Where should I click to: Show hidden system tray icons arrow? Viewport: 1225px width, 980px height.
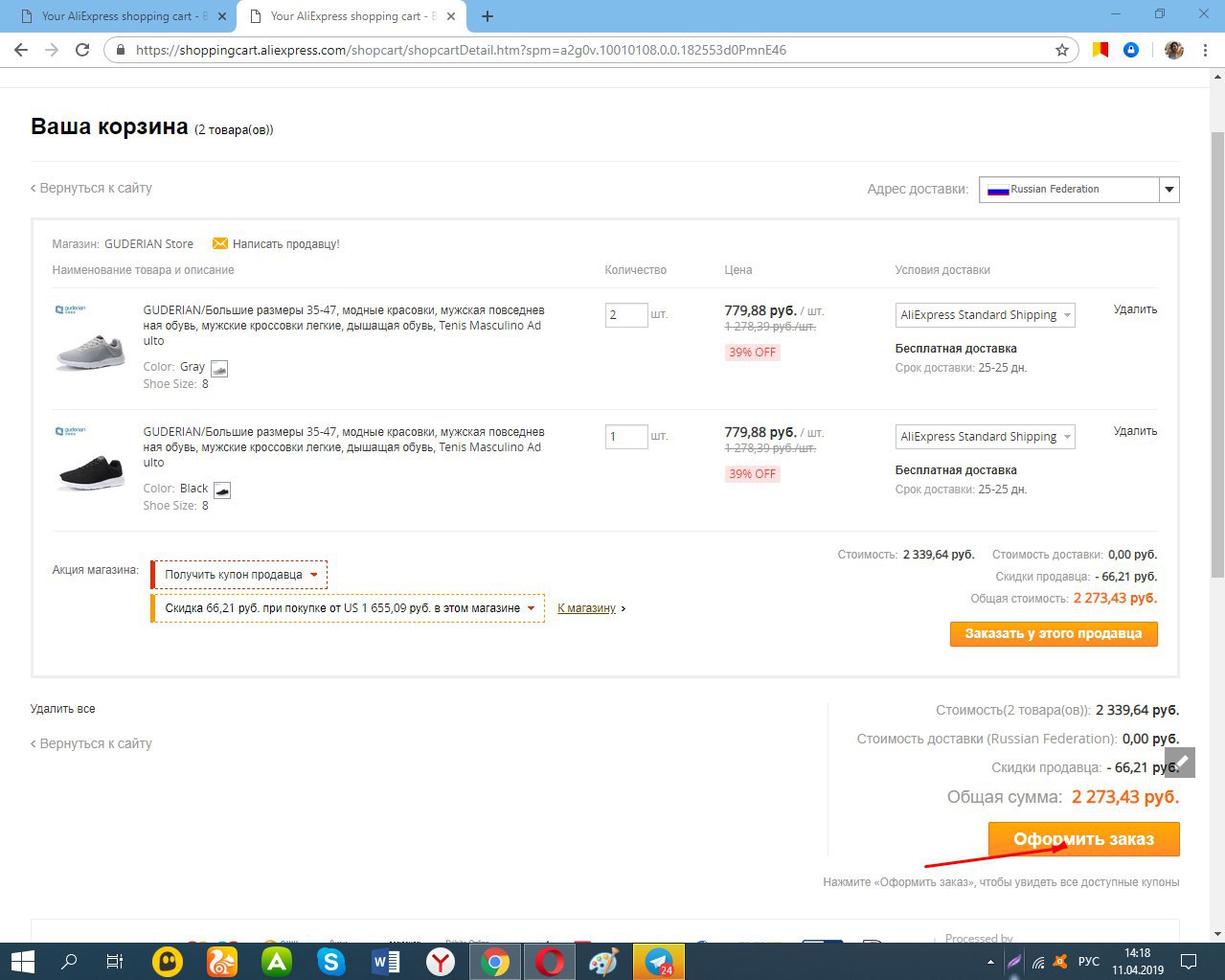[990, 961]
